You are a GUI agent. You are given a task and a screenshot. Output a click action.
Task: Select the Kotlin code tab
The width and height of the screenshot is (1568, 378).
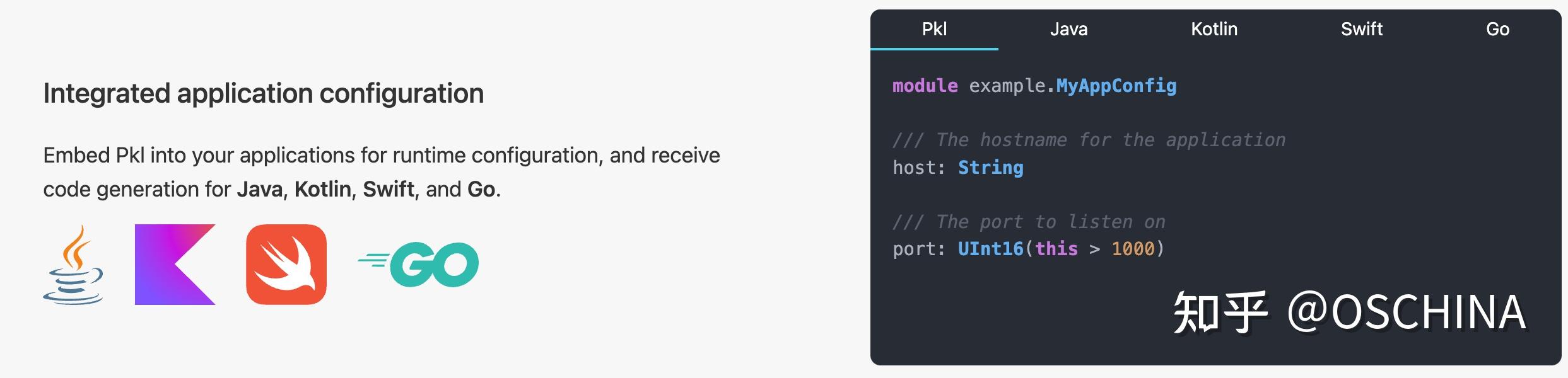(1214, 29)
